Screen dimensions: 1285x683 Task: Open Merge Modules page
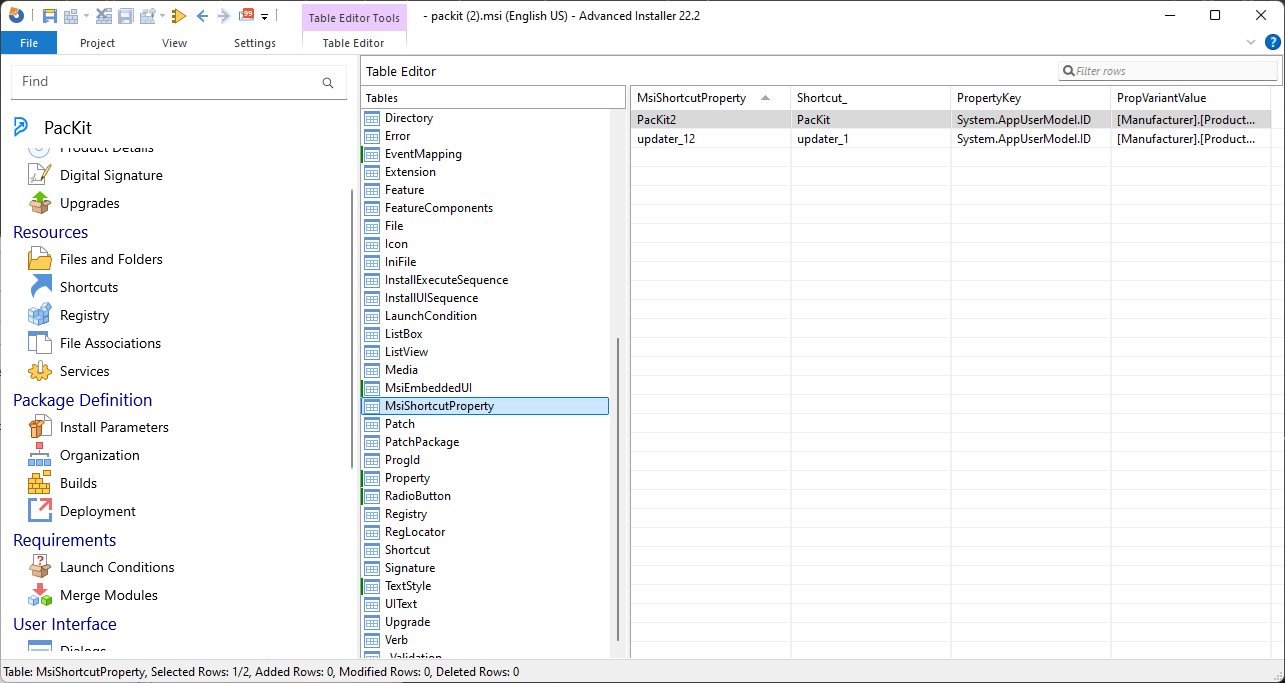[109, 595]
